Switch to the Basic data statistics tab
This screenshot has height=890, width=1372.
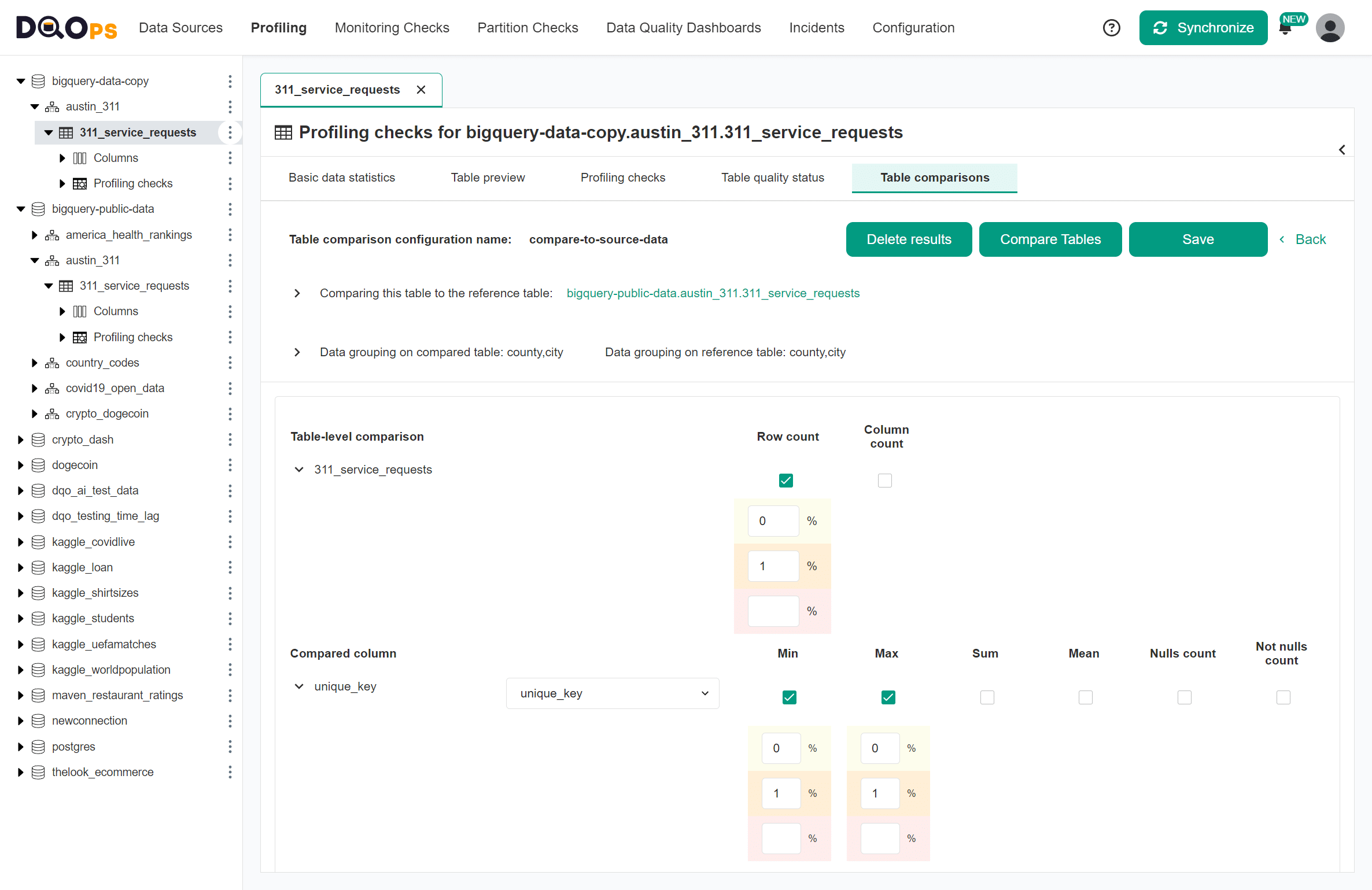(342, 178)
